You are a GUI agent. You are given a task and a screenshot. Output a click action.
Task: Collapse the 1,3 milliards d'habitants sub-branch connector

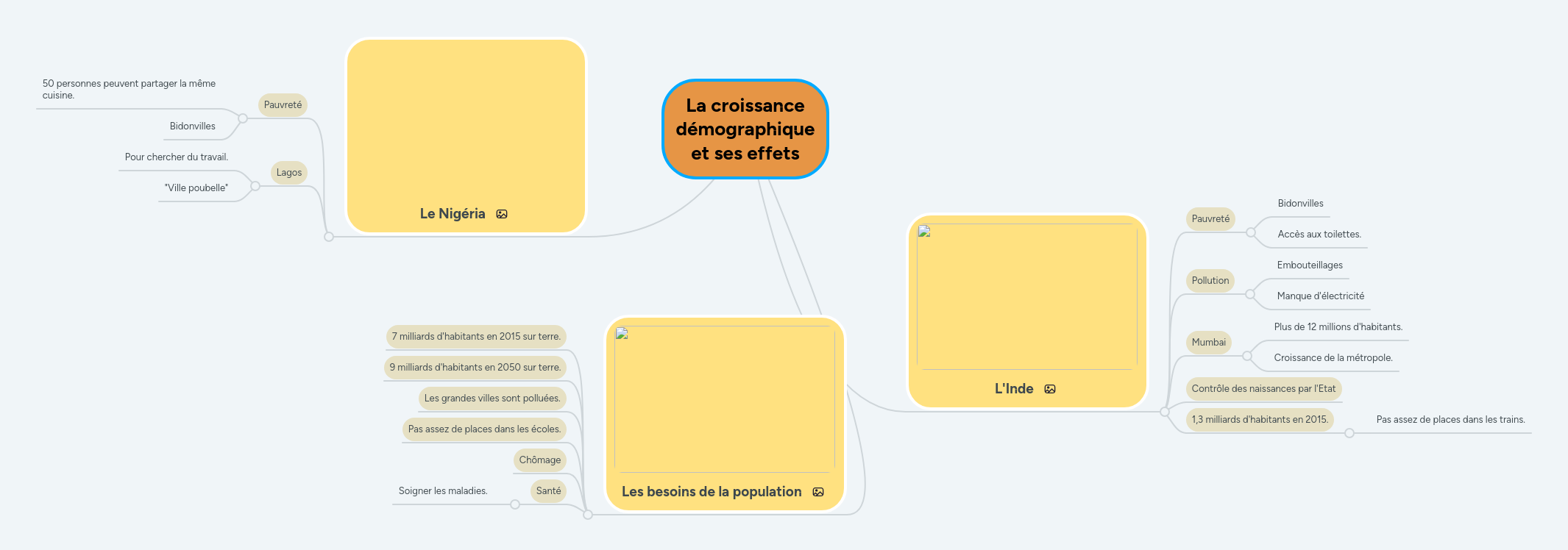coord(1349,433)
